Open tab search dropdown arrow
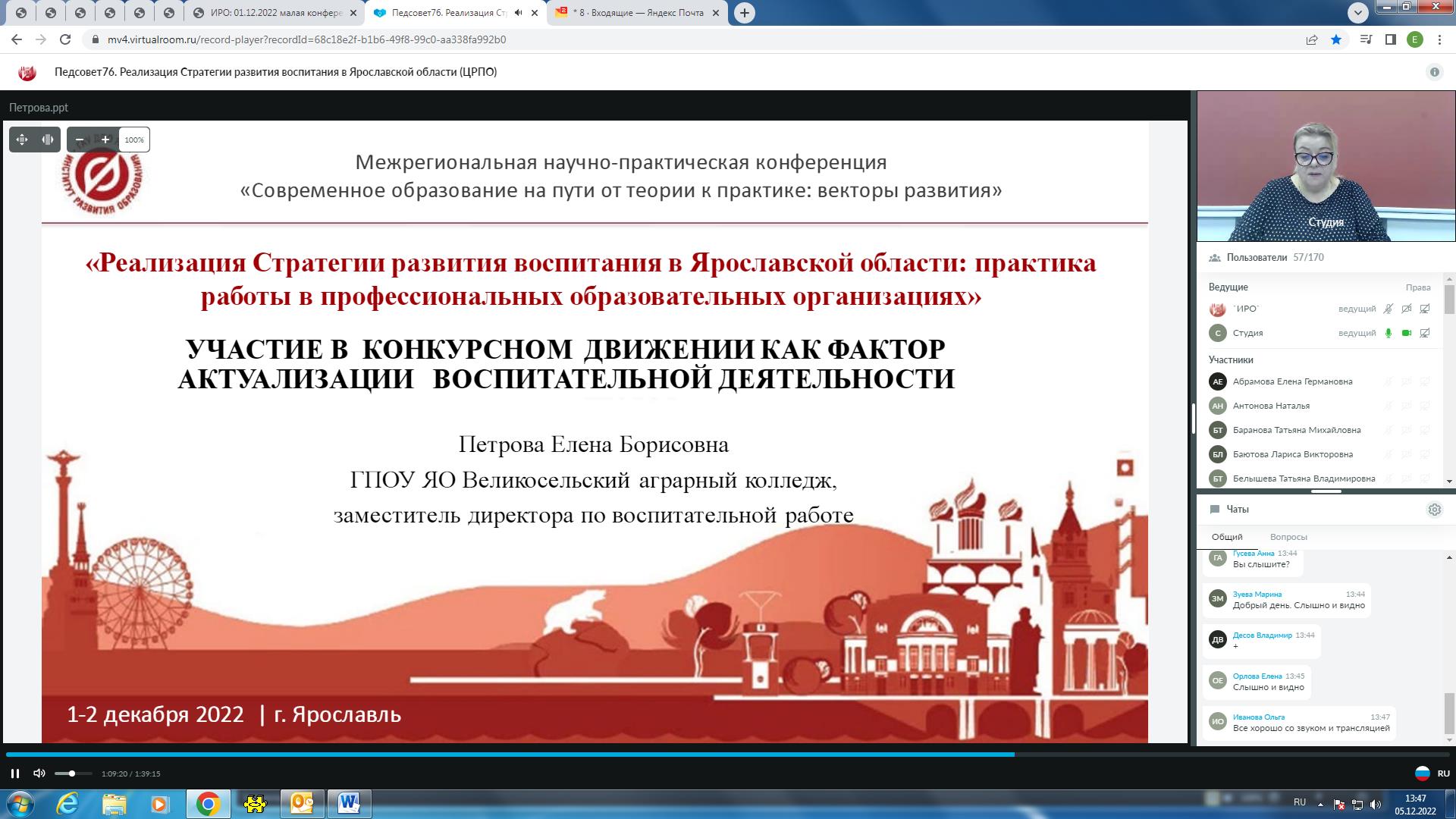Viewport: 1456px width, 819px height. click(x=1357, y=12)
